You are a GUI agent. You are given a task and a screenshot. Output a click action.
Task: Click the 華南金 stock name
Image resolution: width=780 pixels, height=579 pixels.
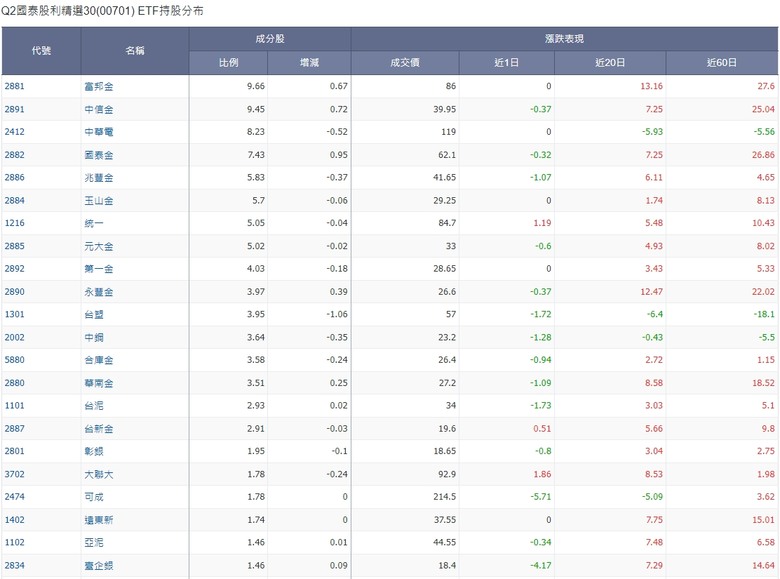click(x=98, y=383)
